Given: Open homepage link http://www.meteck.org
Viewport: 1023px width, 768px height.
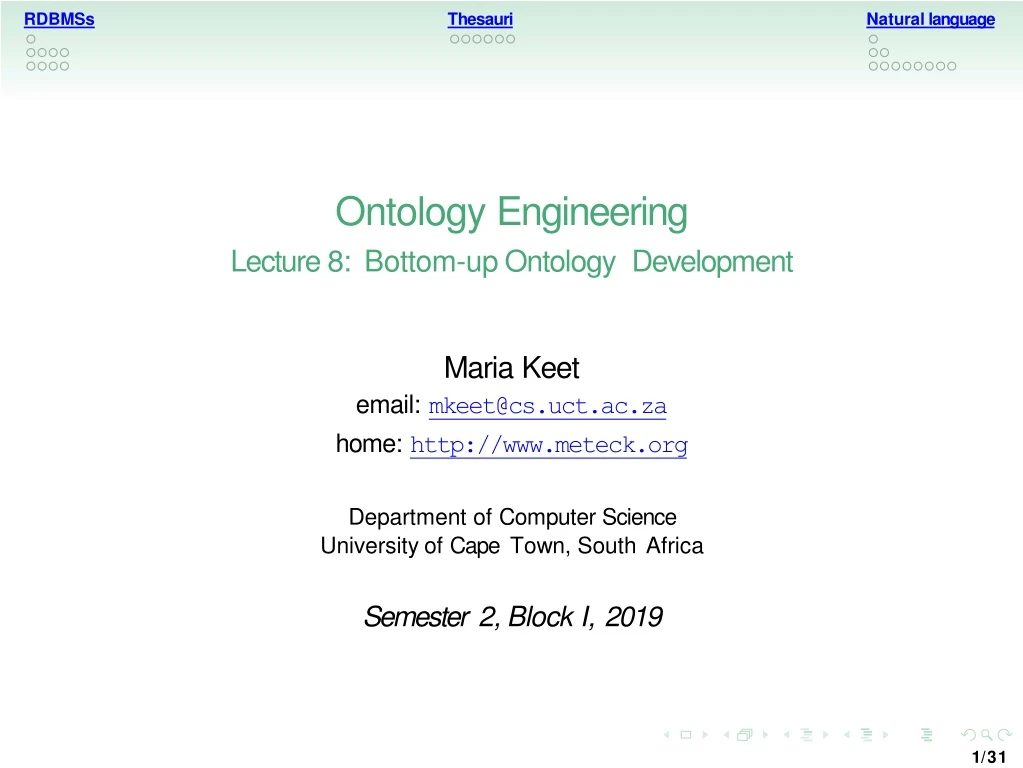Looking at the screenshot, I should point(549,445).
